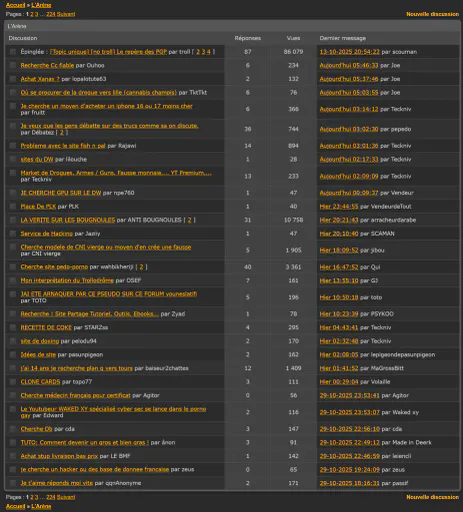Open the L'Arène breadcrumb link above the table

point(41,5)
